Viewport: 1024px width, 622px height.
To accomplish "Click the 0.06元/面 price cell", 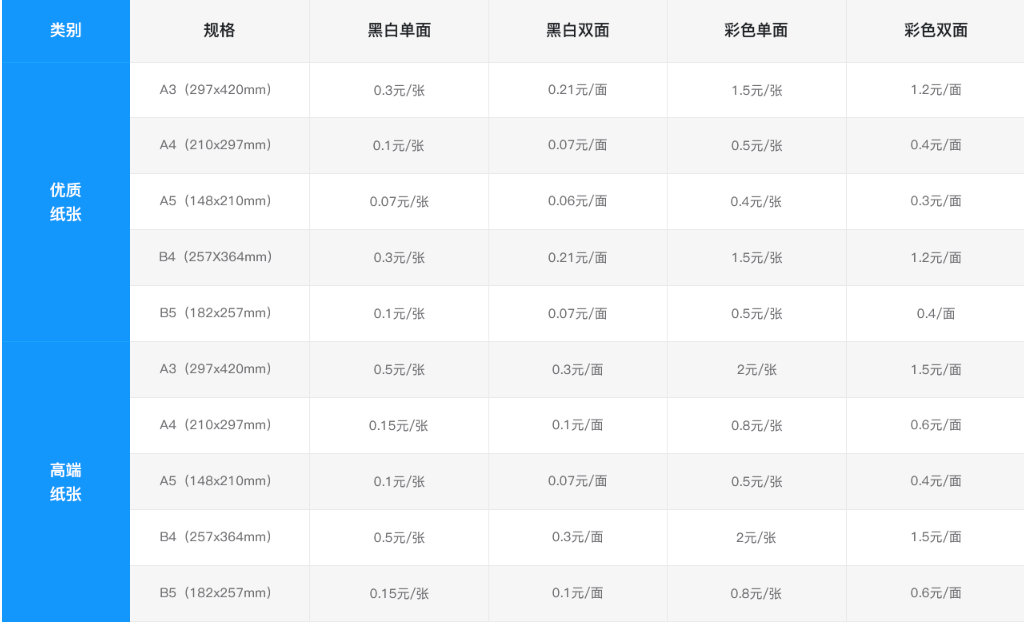I will click(x=578, y=202).
